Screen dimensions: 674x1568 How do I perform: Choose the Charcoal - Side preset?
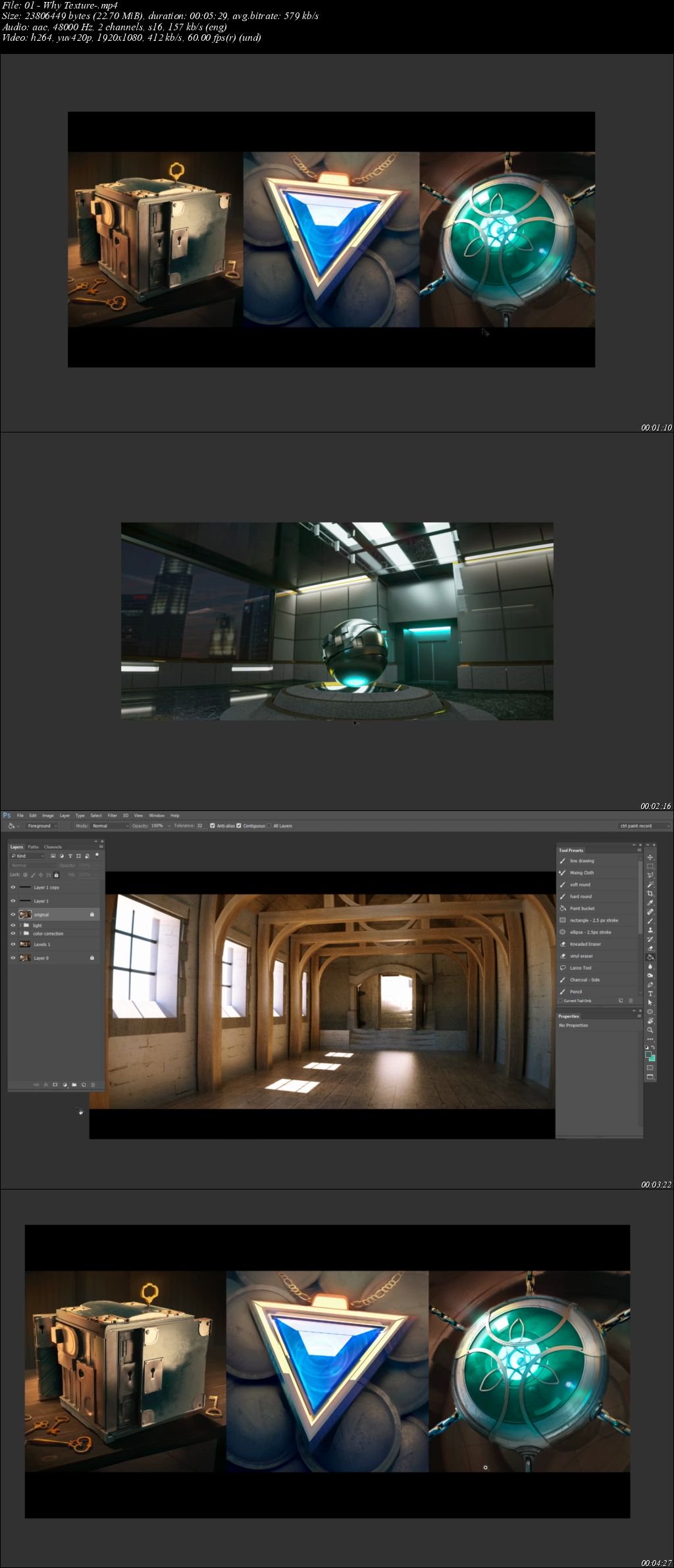[598, 980]
